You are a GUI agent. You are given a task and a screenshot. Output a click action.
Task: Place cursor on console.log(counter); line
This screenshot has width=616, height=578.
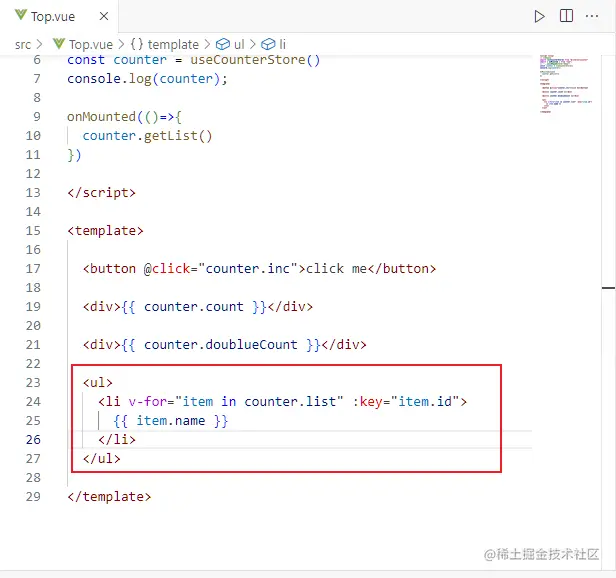pos(147,79)
